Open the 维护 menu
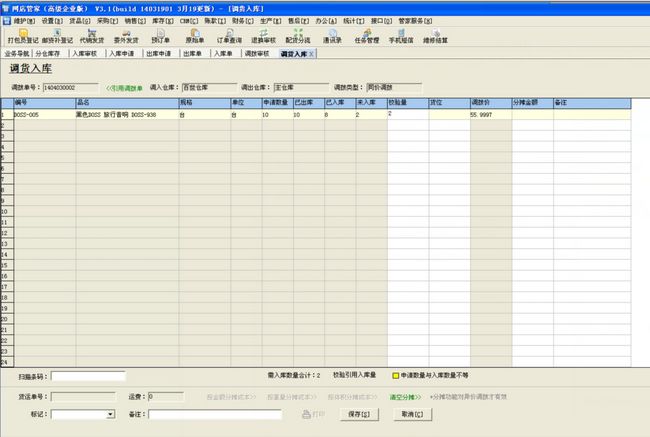Viewport: 650px width, 437px height. tap(24, 21)
